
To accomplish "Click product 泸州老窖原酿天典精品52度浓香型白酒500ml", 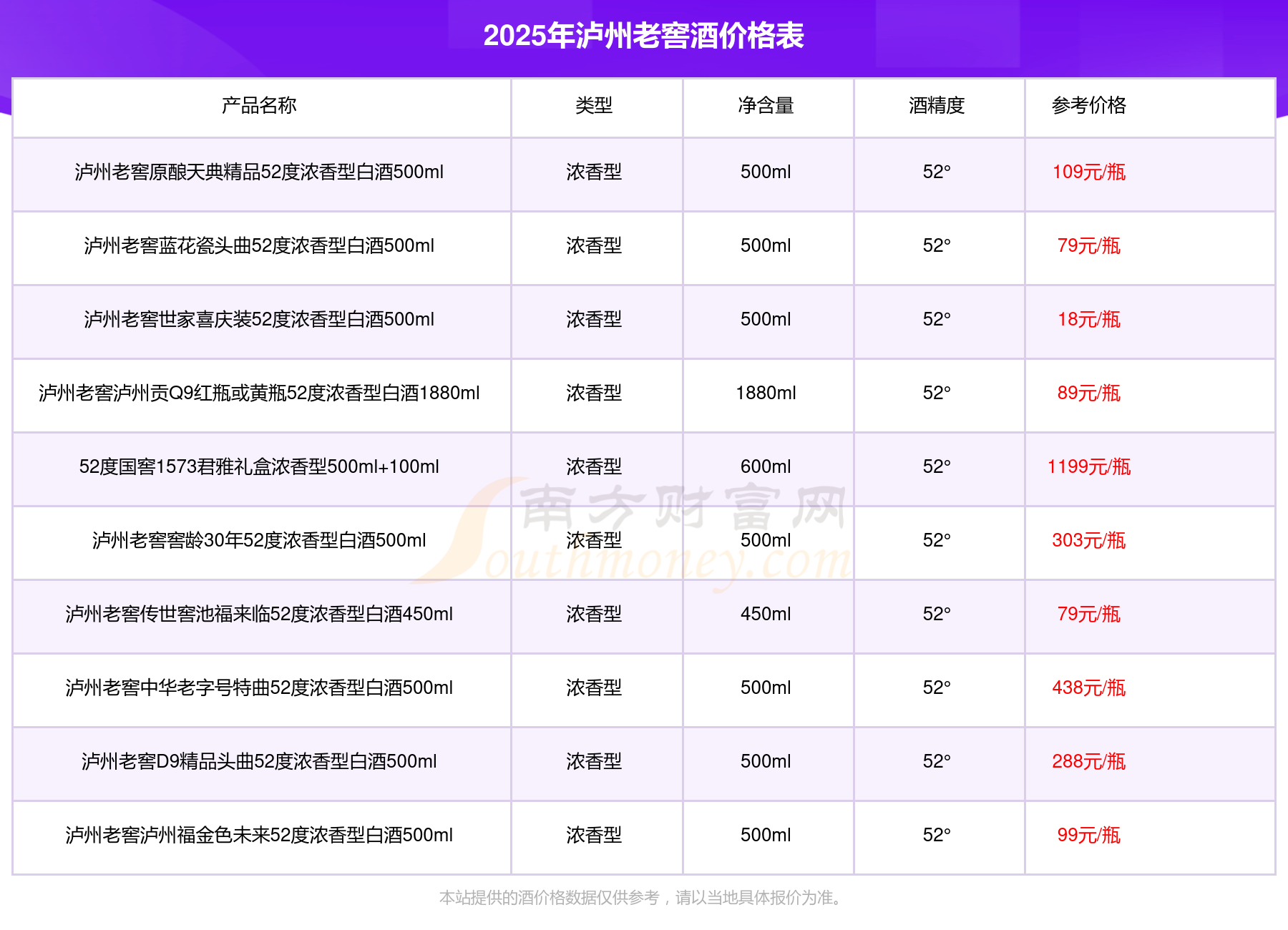I will [259, 172].
